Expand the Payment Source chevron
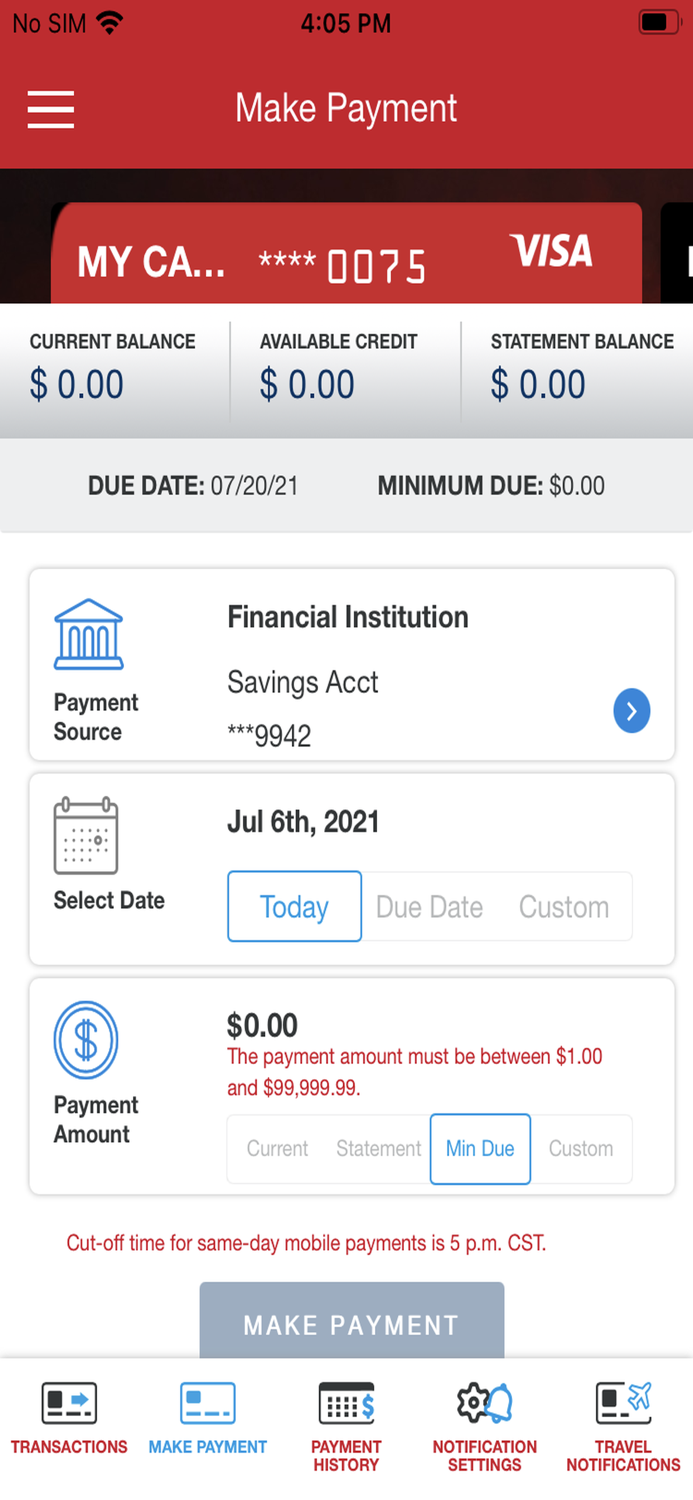693x1500 pixels. 632,711
